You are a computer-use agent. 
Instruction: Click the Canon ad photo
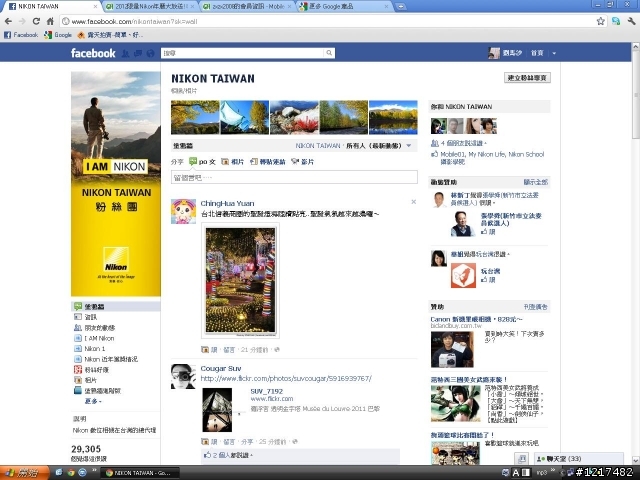[452, 349]
